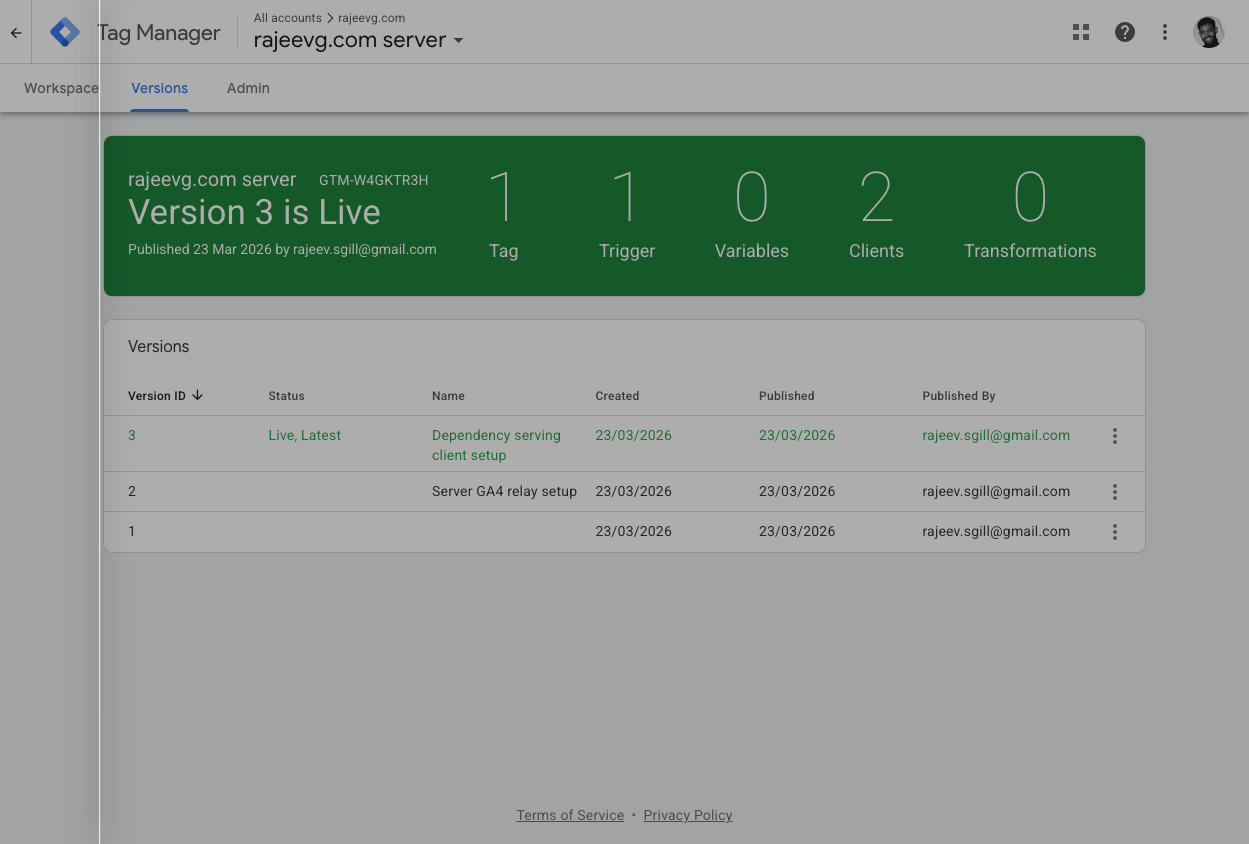Expand the container selector dropdown arrow
Viewport: 1249px width, 844px height.
(x=458, y=41)
